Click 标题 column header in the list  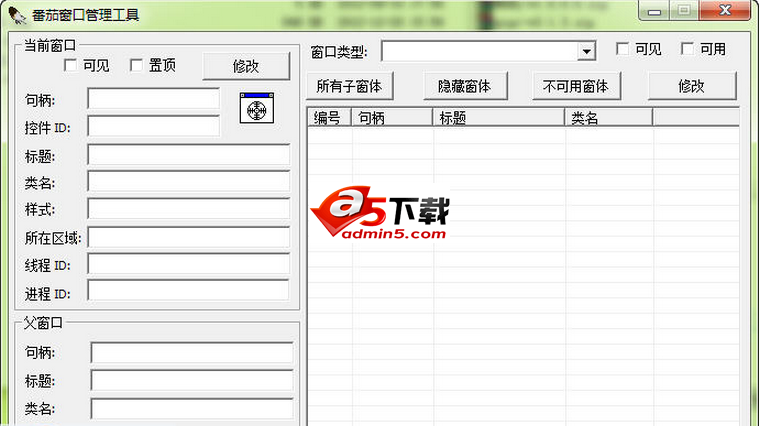(x=498, y=118)
